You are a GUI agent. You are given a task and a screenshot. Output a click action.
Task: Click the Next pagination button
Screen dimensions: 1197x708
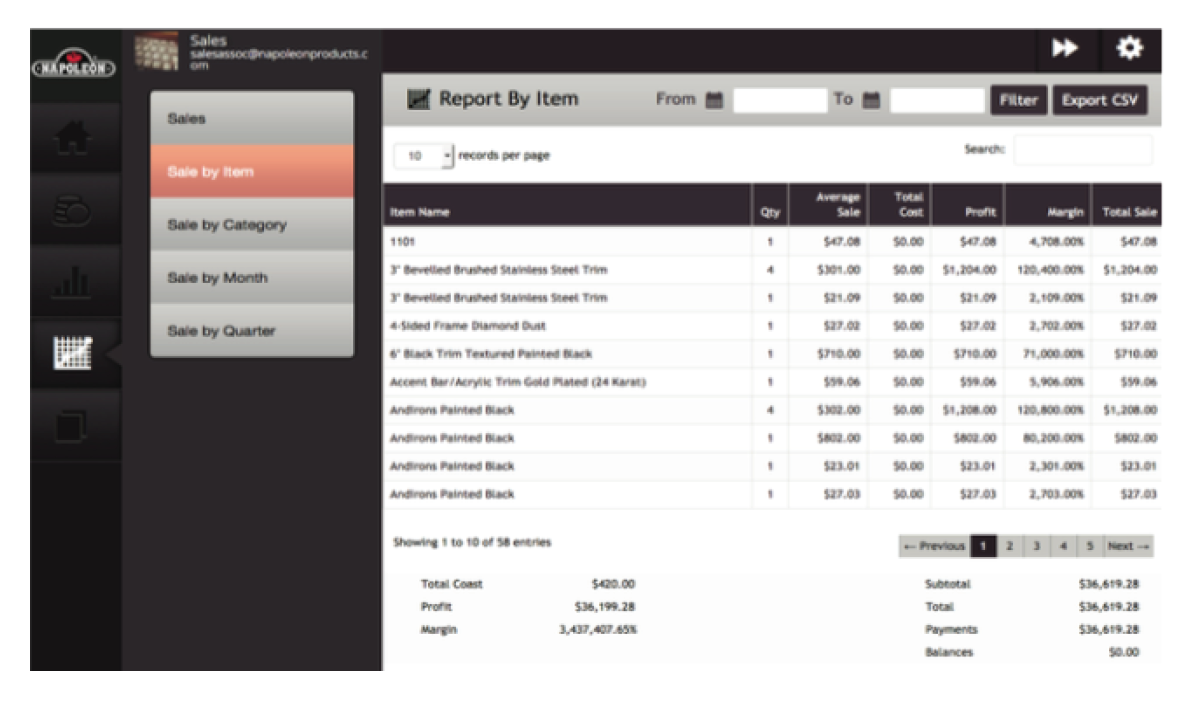tap(1129, 546)
